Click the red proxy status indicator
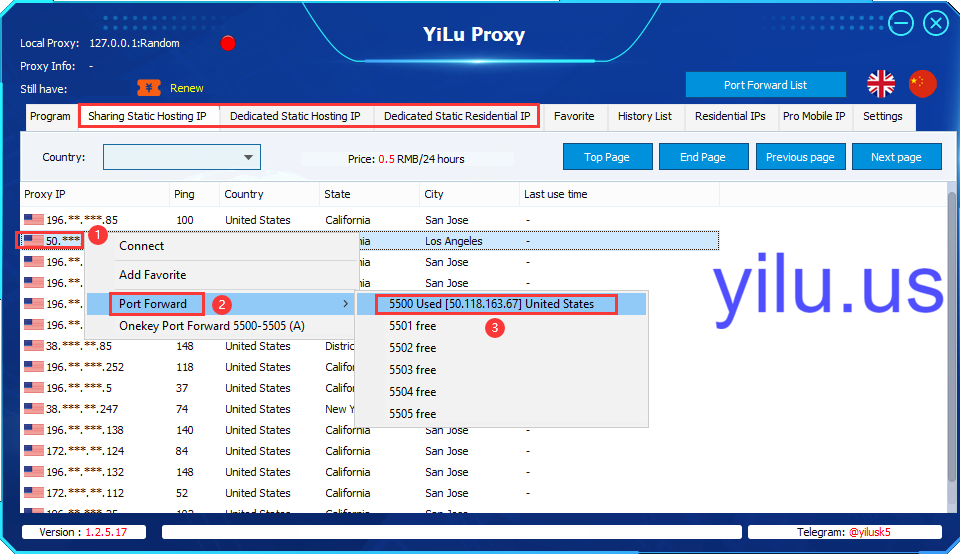 pyautogui.click(x=228, y=43)
